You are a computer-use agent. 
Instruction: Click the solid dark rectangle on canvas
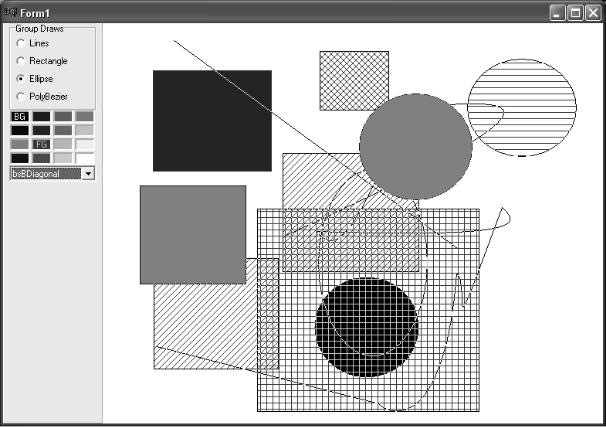click(212, 121)
